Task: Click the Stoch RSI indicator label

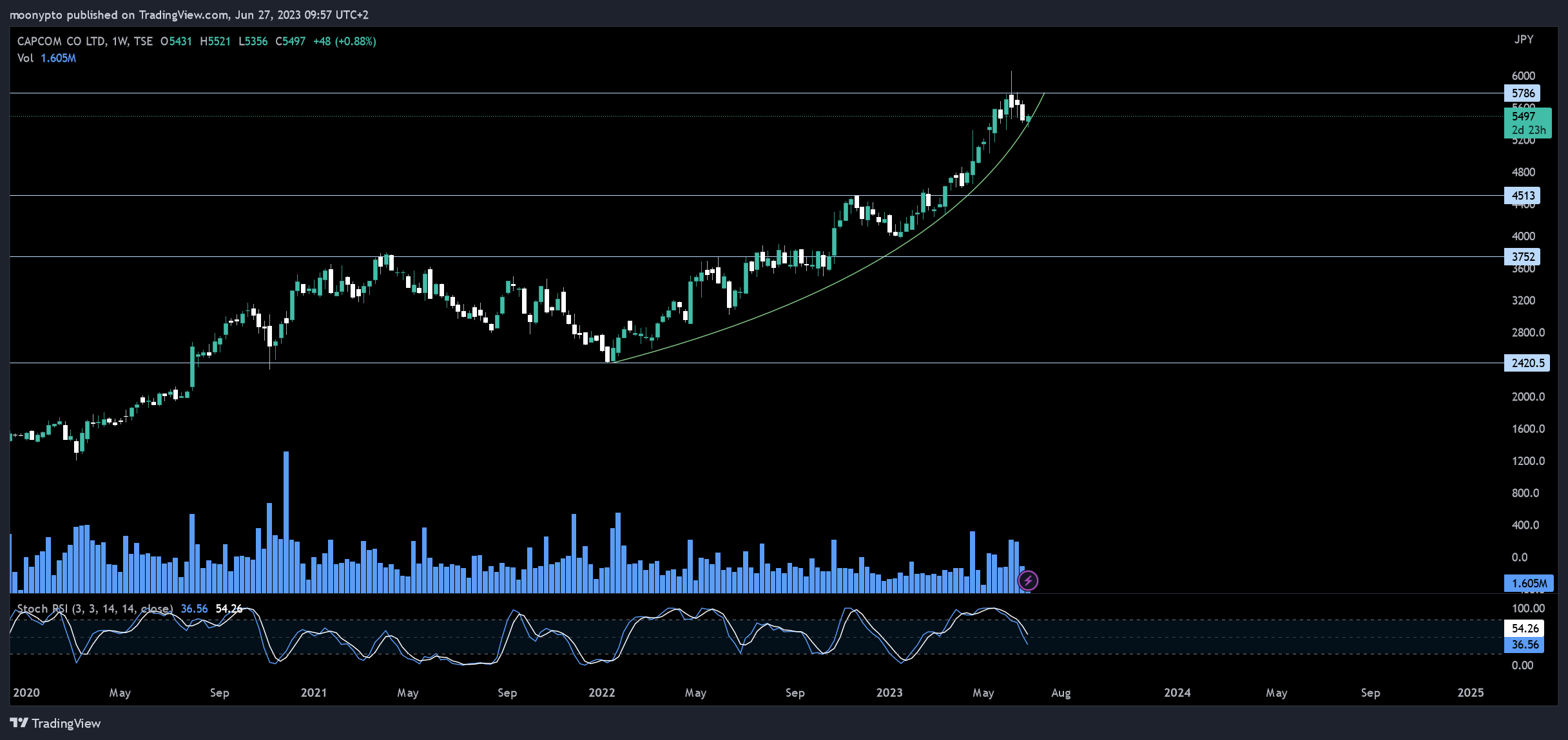Action: click(95, 609)
